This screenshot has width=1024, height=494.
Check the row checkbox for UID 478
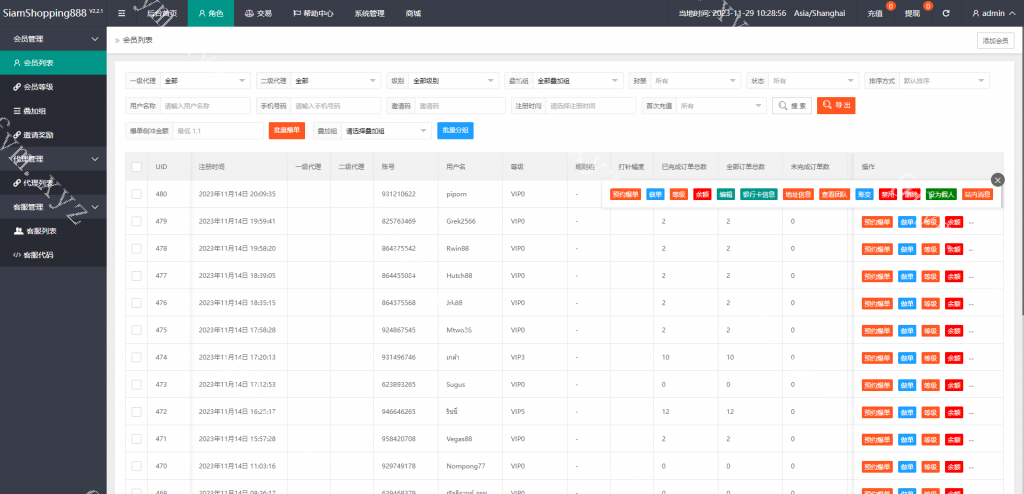click(x=136, y=248)
